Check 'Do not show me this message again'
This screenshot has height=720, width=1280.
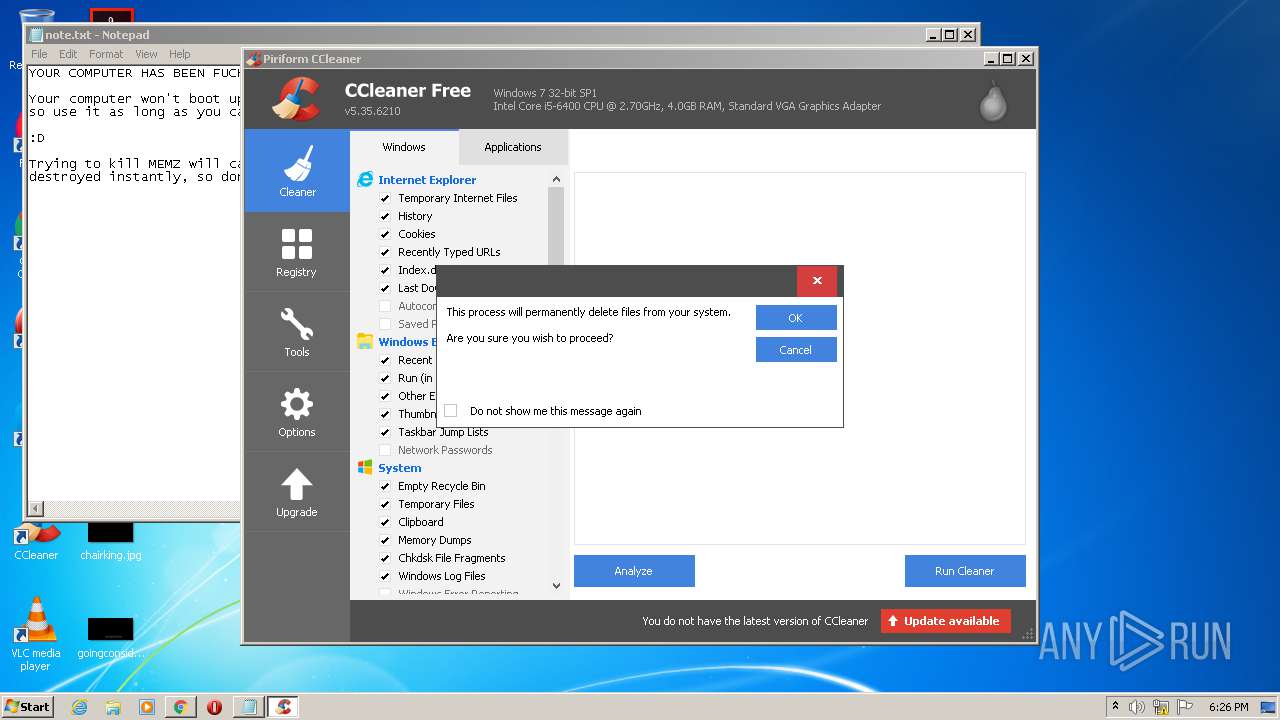[x=450, y=411]
